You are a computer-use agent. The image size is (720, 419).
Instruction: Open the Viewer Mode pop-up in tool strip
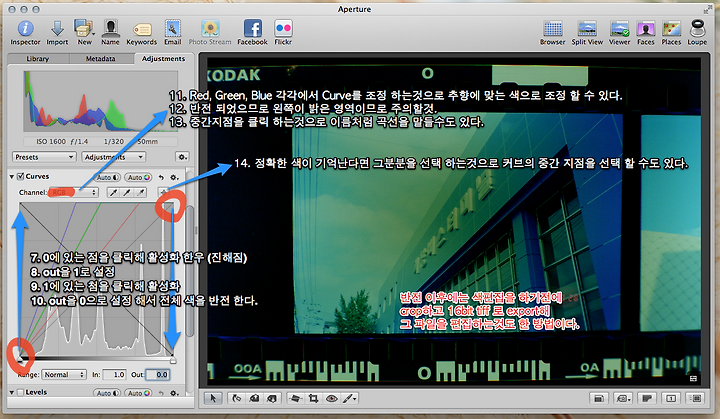623,398
